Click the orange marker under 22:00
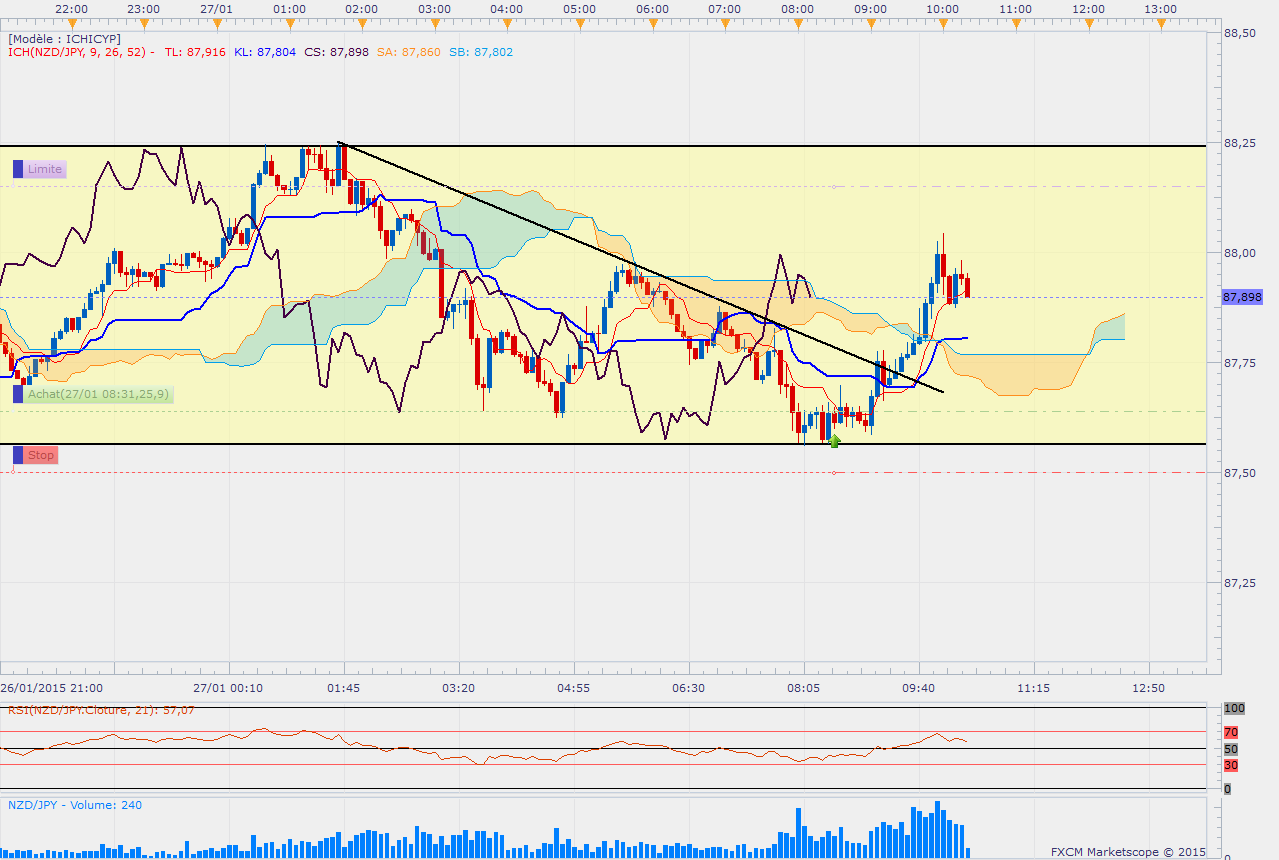Image resolution: width=1279 pixels, height=860 pixels. 72,22
